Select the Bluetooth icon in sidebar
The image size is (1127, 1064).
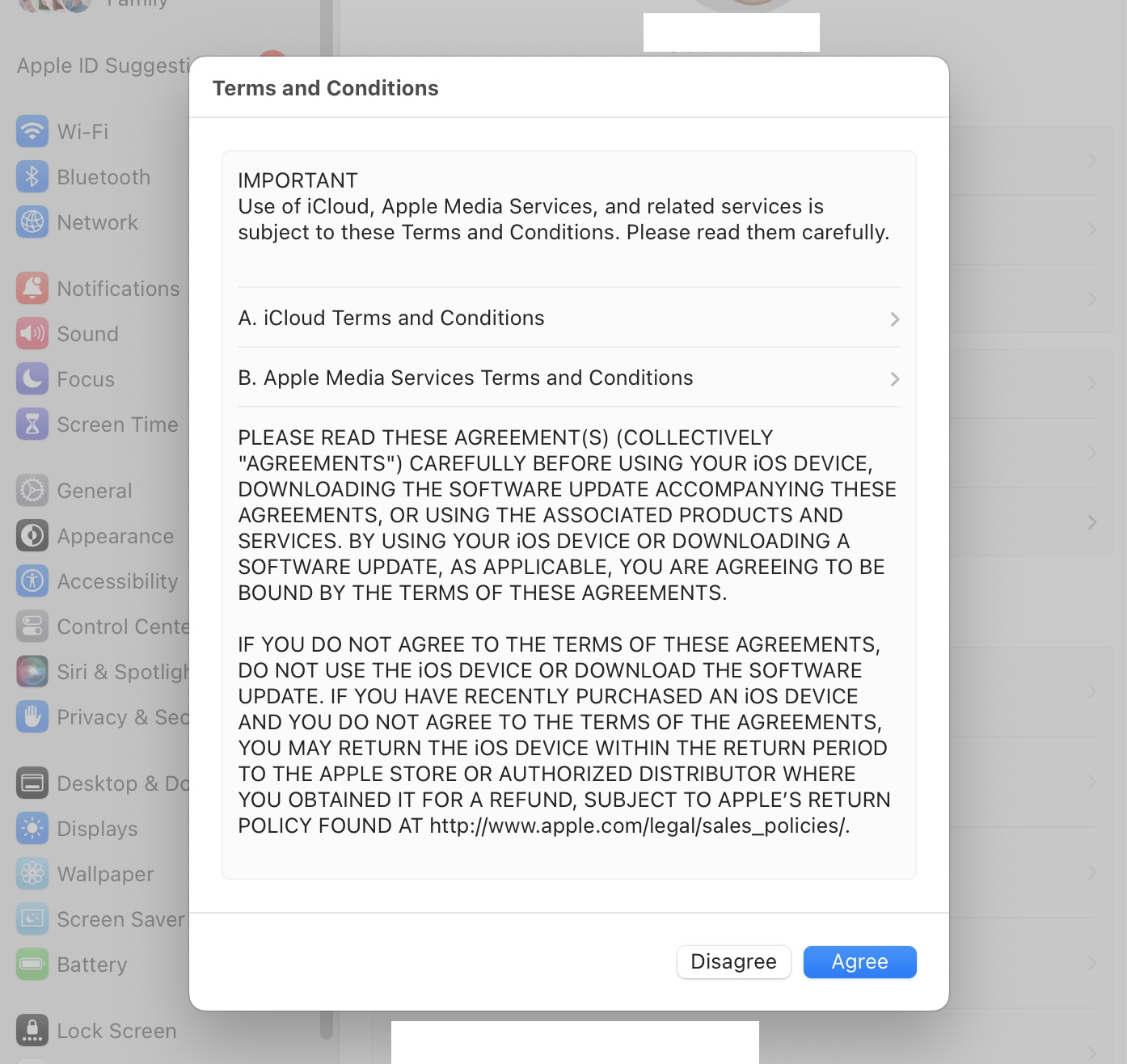point(32,176)
